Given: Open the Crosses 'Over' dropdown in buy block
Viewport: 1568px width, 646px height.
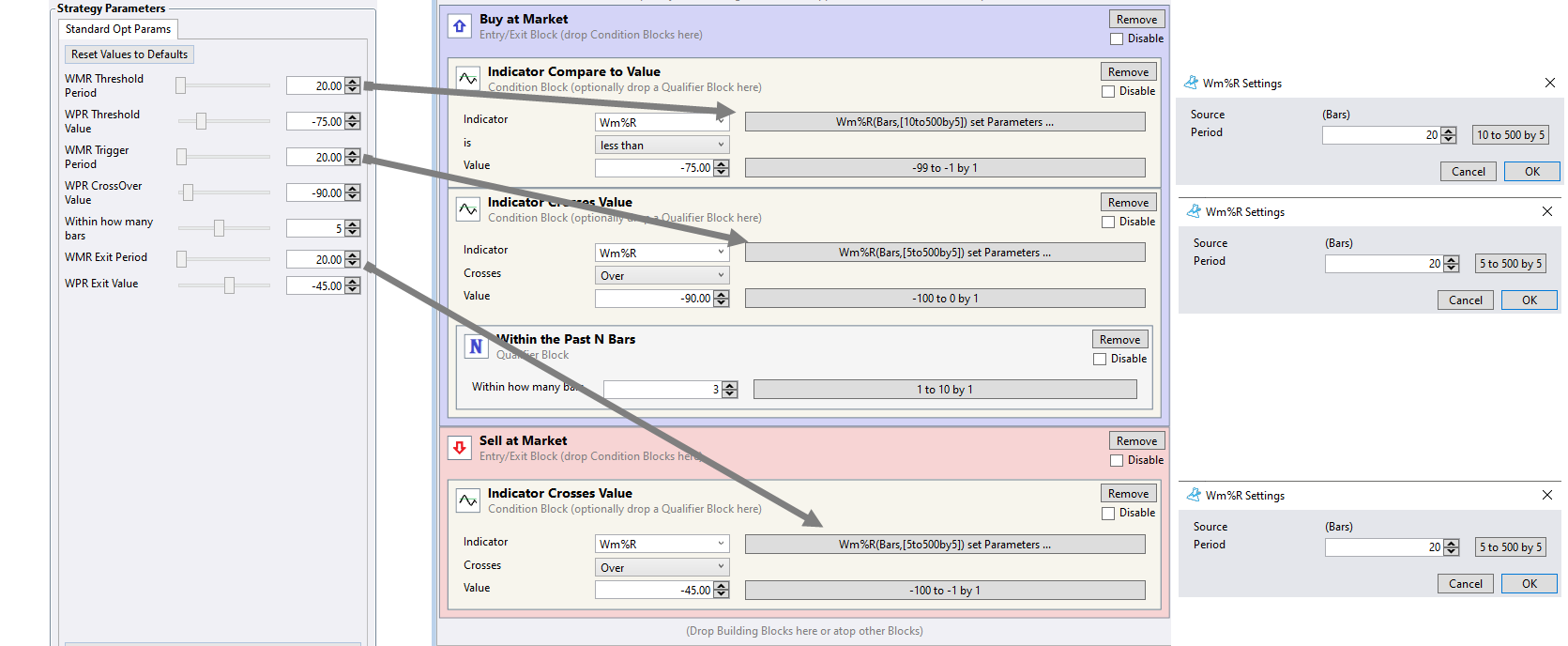Looking at the screenshot, I should (662, 275).
